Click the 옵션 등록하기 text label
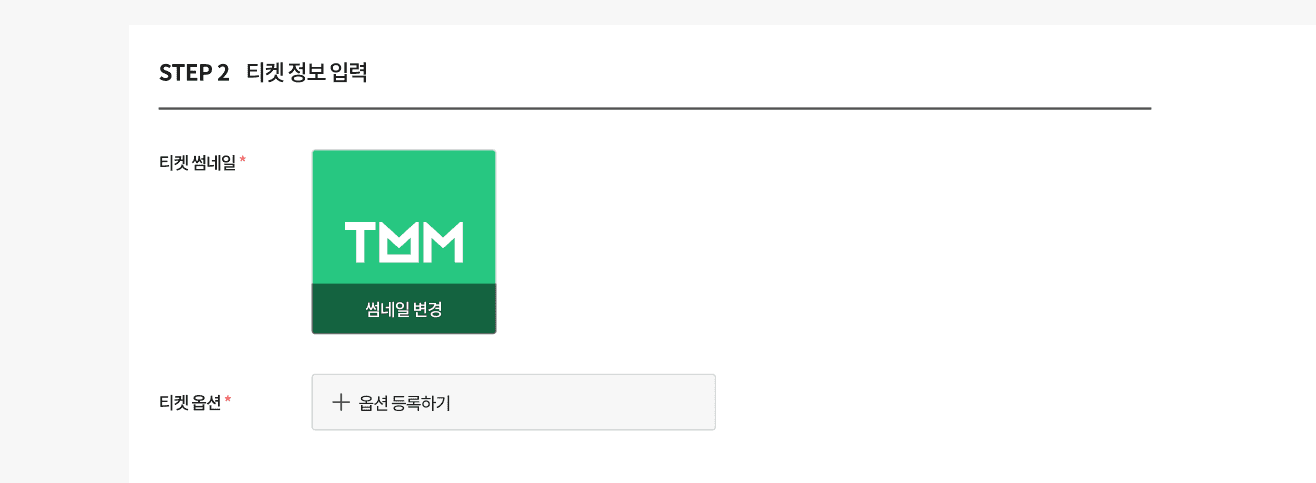This screenshot has width=1316, height=483. [405, 403]
